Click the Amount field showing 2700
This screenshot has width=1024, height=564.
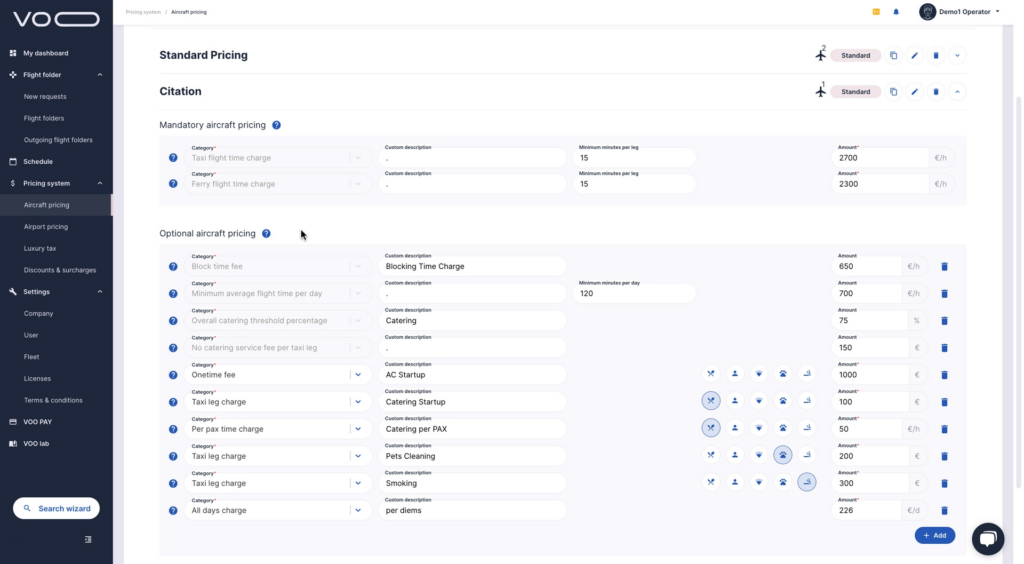click(x=882, y=158)
